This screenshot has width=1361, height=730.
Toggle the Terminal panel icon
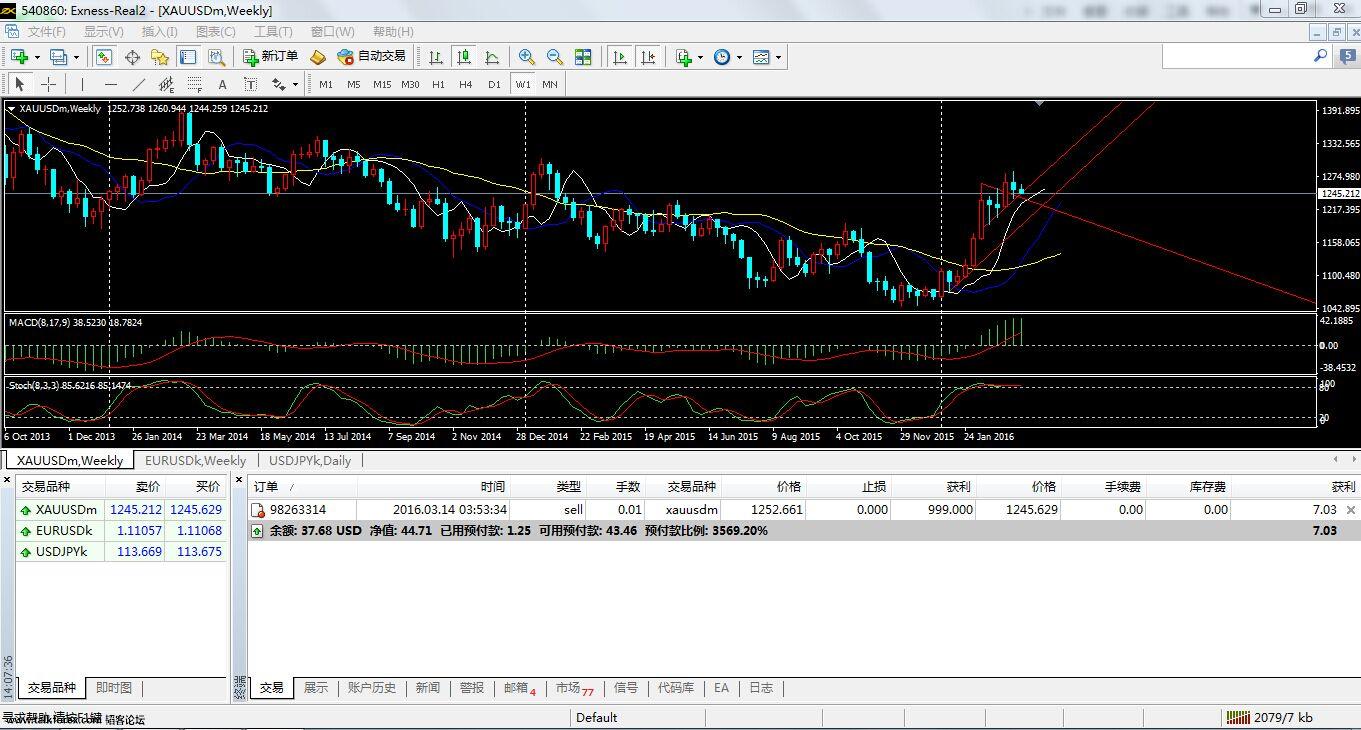[188, 57]
